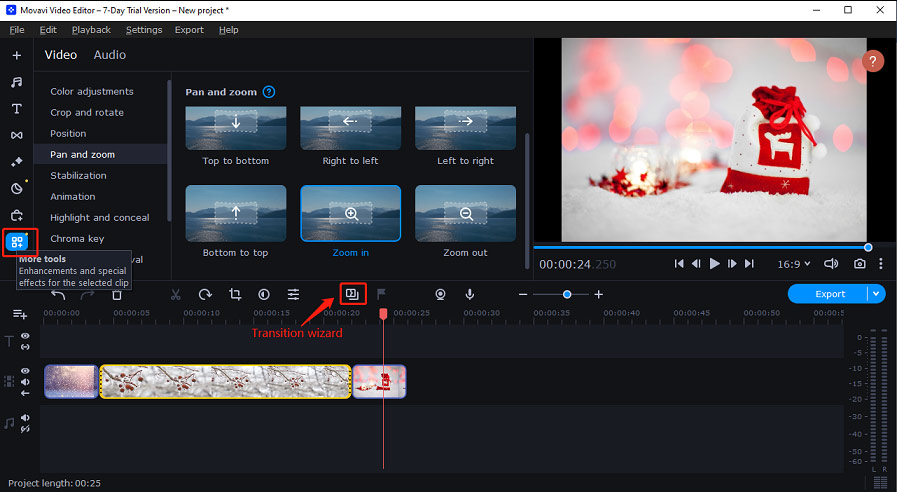Viewport: 897px width, 492px height.
Task: Open the File menu
Action: pos(17,30)
